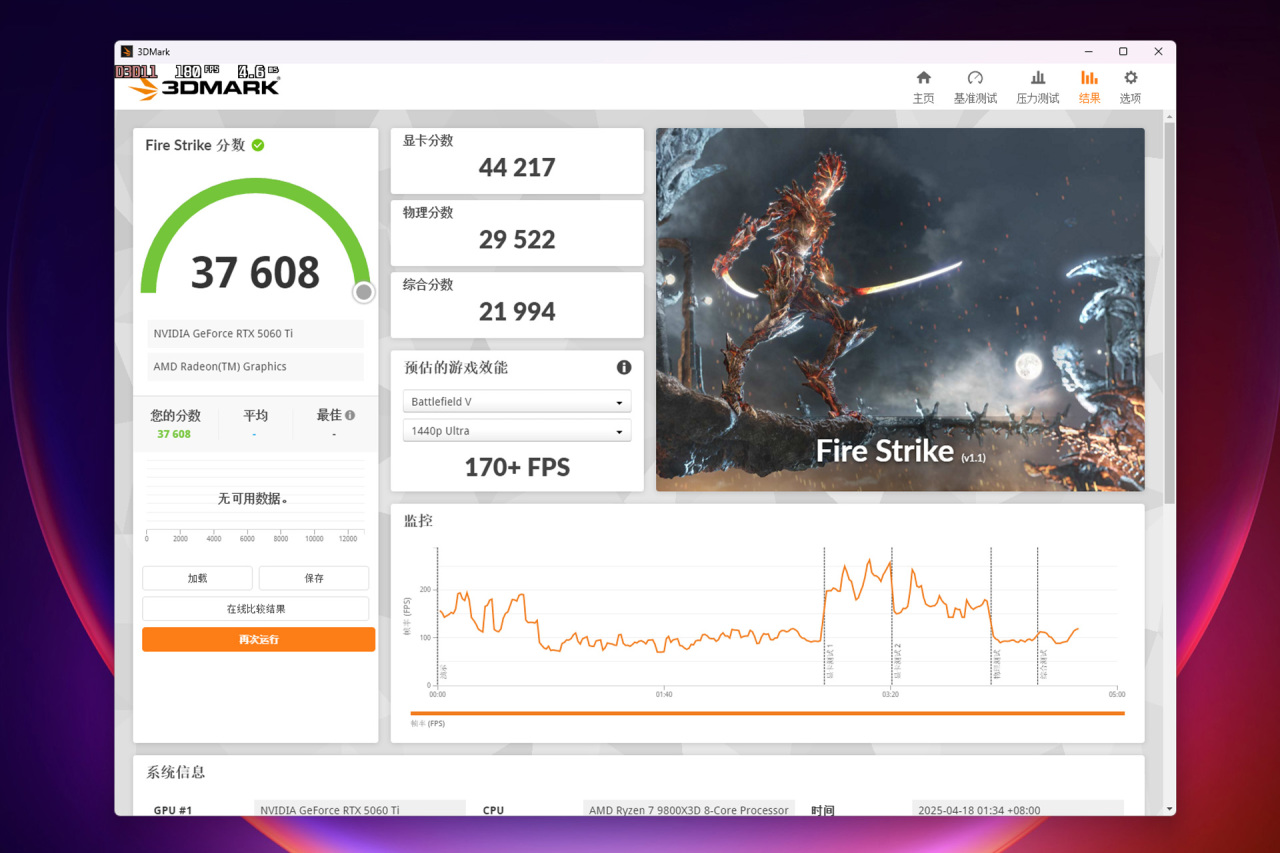Click the 加载 load button
Viewport: 1280px width, 853px height.
click(x=197, y=578)
